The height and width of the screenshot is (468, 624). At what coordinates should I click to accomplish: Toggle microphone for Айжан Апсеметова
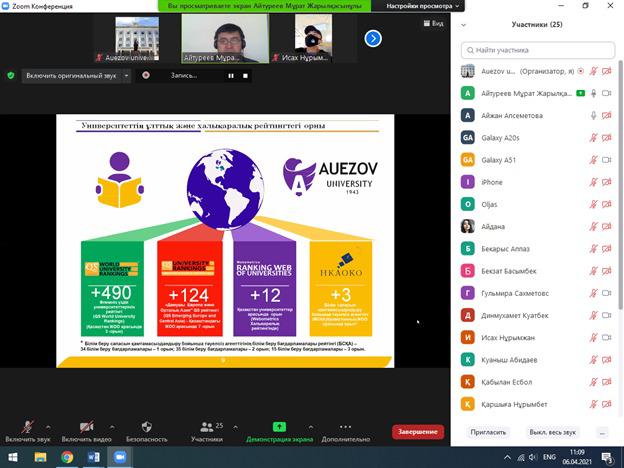[x=593, y=115]
